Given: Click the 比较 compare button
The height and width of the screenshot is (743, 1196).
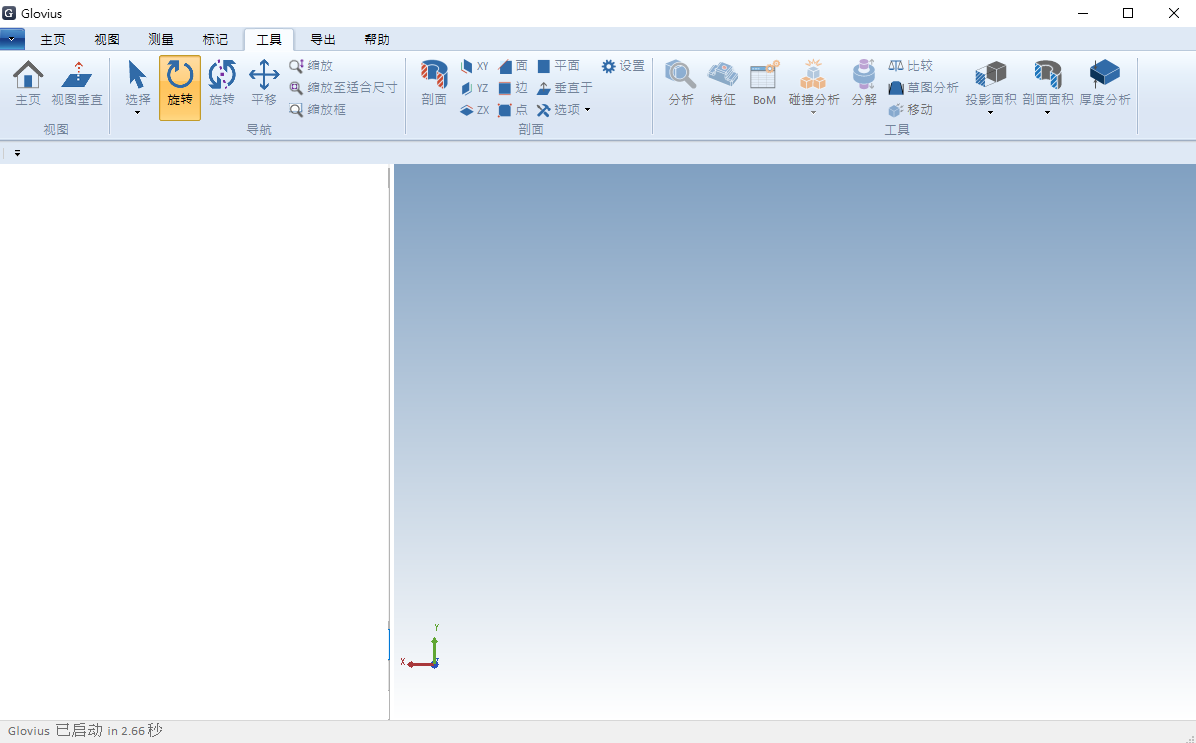Looking at the screenshot, I should [x=910, y=66].
